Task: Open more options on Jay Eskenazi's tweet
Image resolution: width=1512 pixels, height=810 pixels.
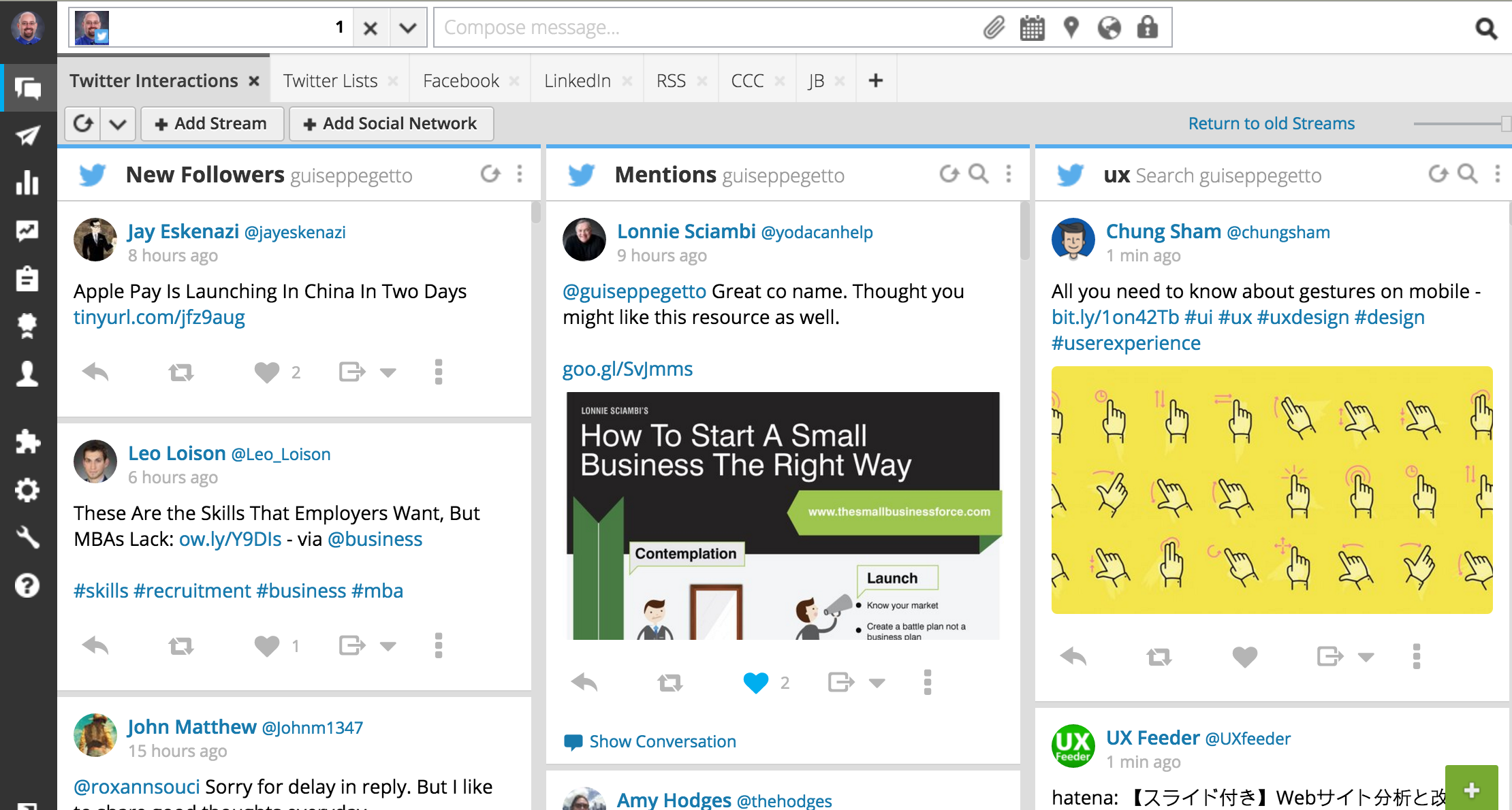Action: 439,372
